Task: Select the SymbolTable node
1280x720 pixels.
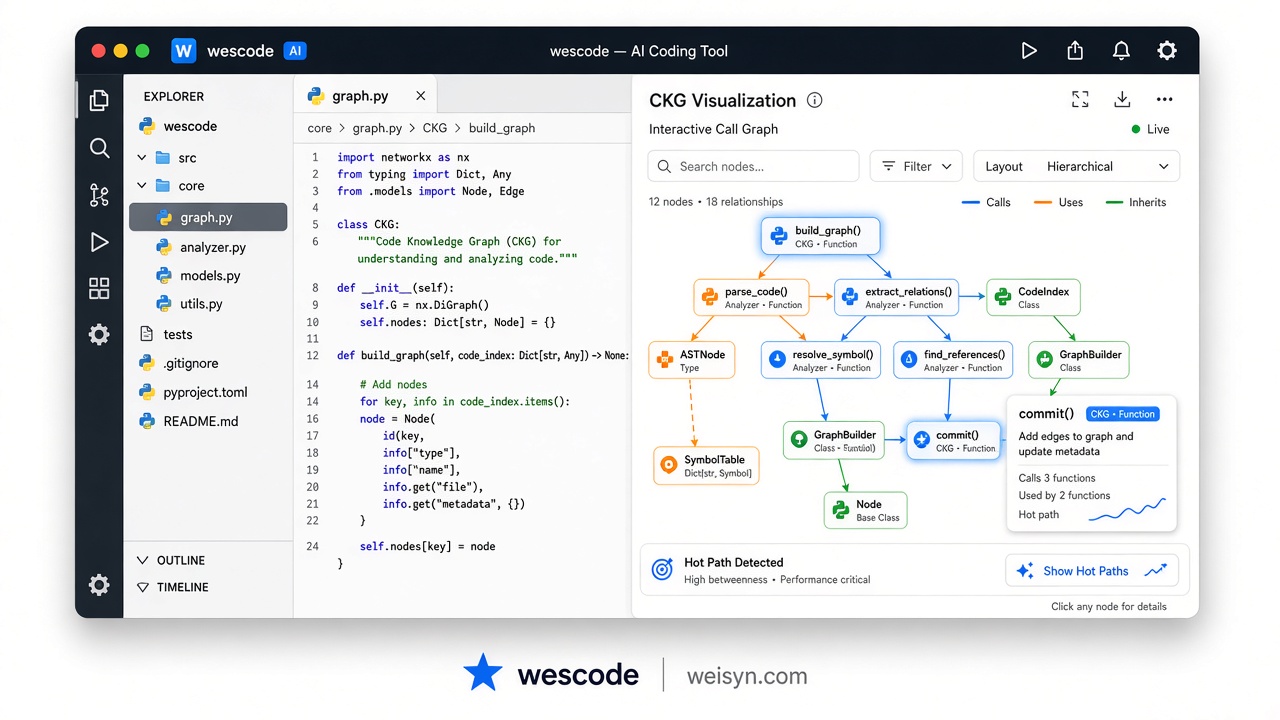Action: [x=706, y=465]
